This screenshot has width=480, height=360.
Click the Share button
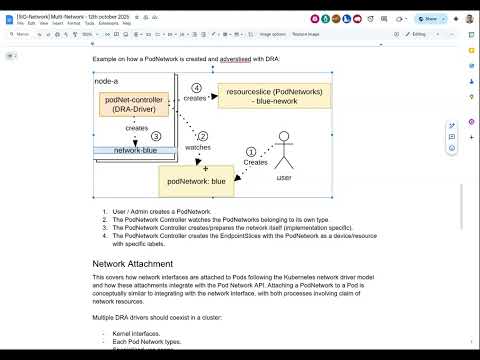[x=428, y=19]
